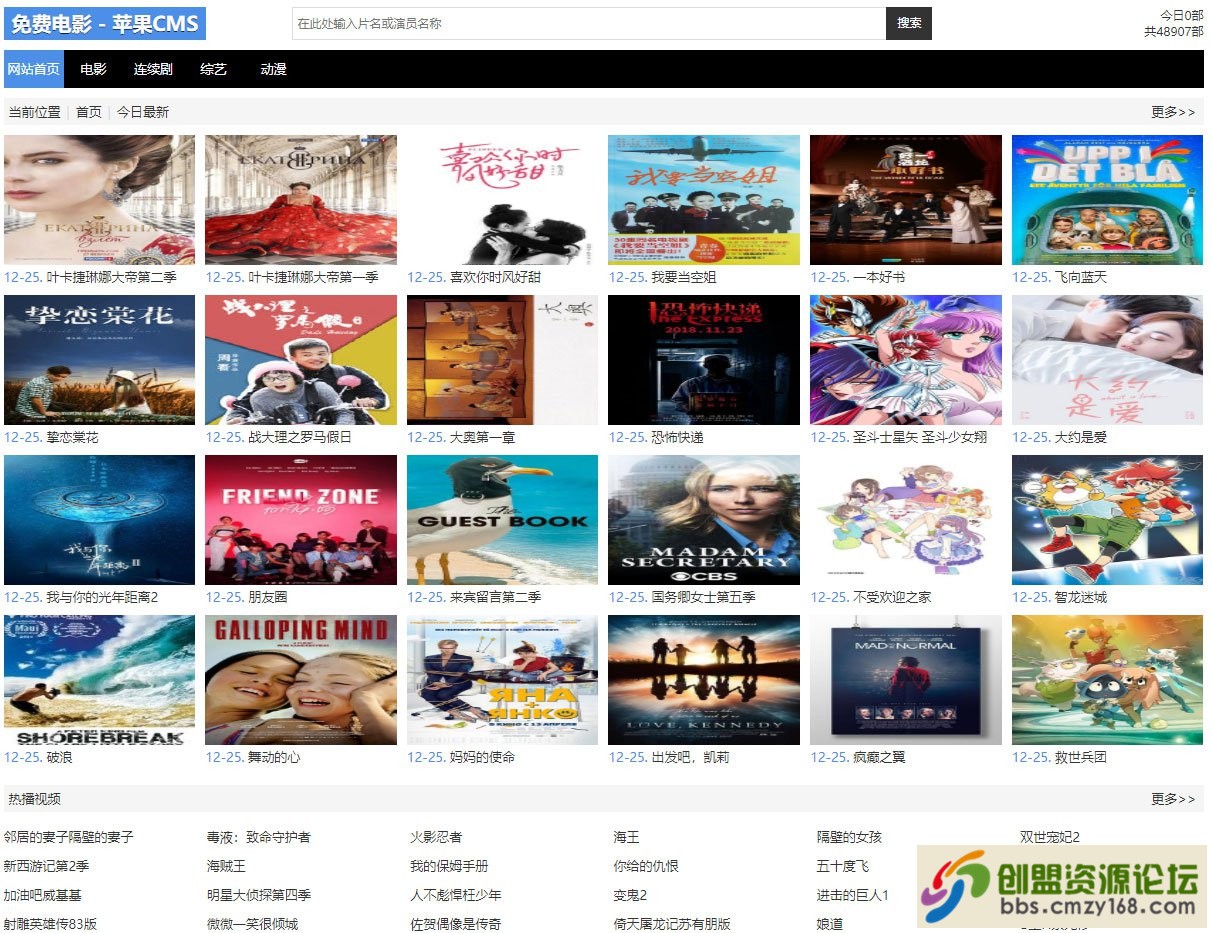
Task: Open hot video 倚天屠龙记苏有朋版
Action: 672,924
